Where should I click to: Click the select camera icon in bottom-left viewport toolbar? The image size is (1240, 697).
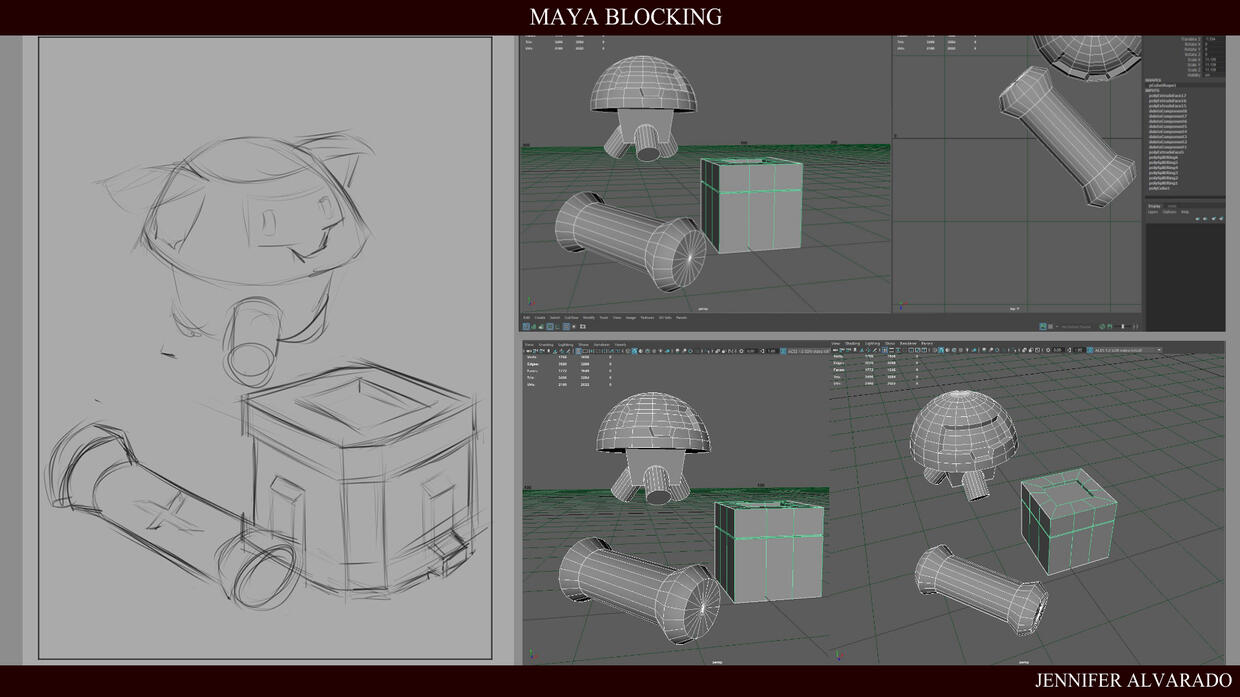click(x=529, y=351)
